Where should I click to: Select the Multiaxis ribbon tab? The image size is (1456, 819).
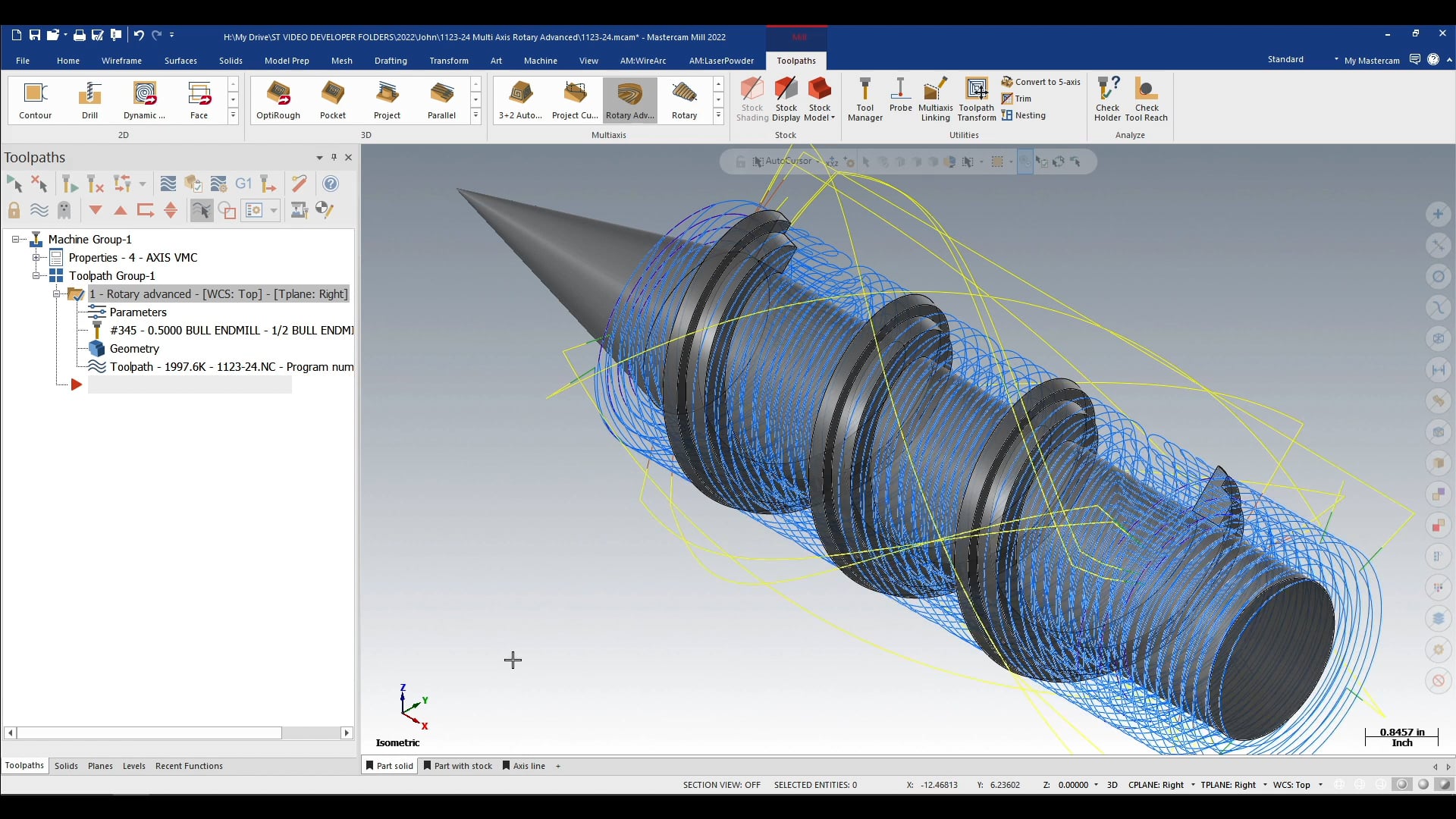[608, 135]
